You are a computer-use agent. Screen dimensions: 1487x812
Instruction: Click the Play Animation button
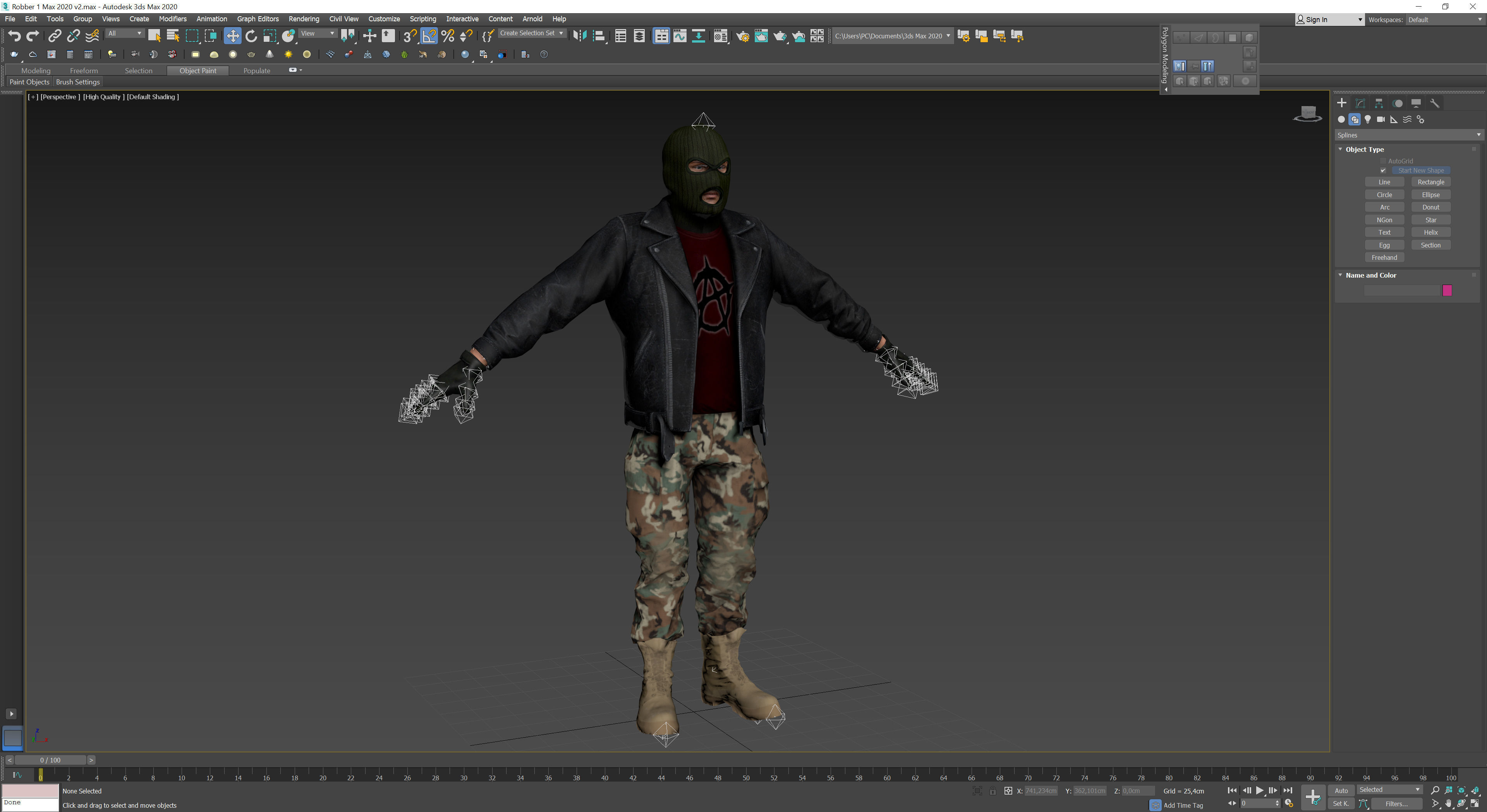tap(1260, 791)
